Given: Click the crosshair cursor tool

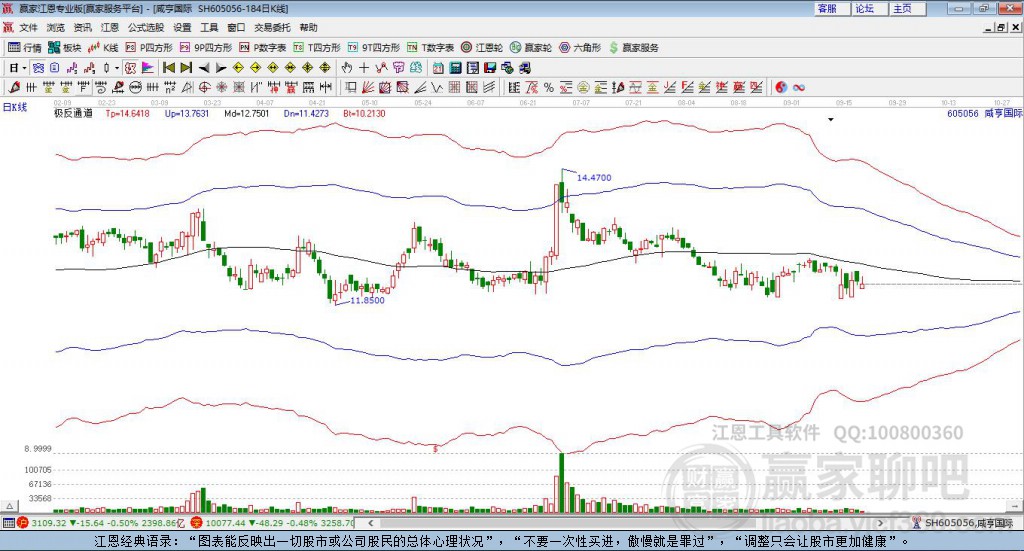Looking at the screenshot, I should coord(364,68).
